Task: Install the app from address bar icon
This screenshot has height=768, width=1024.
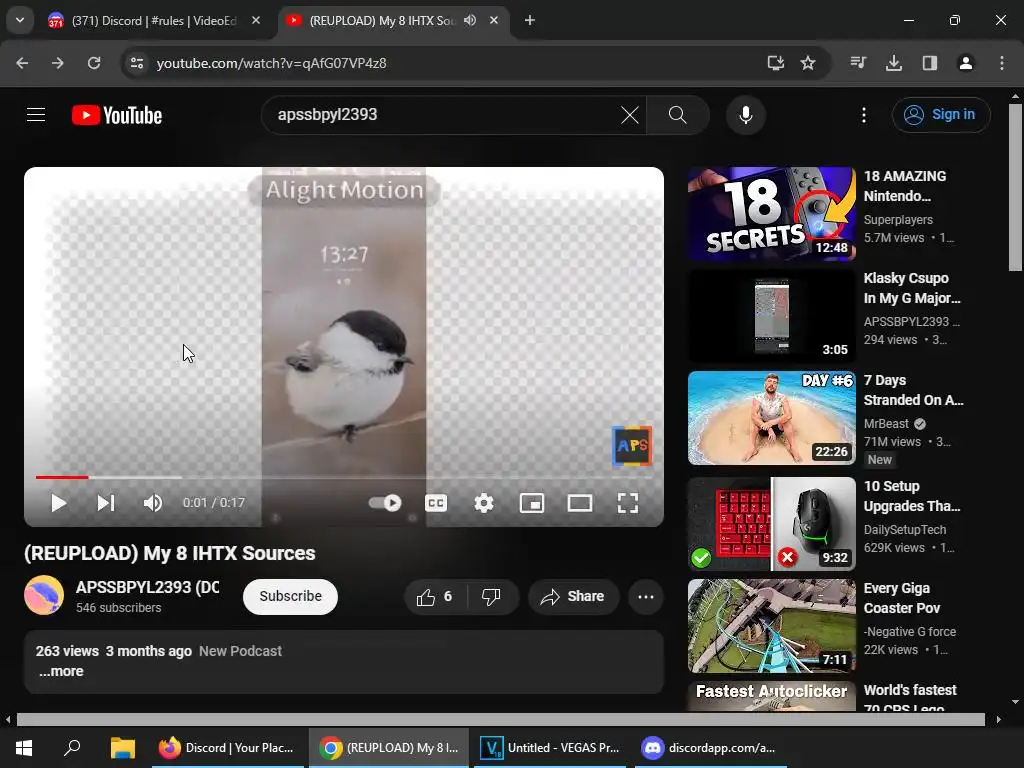Action: [x=775, y=63]
